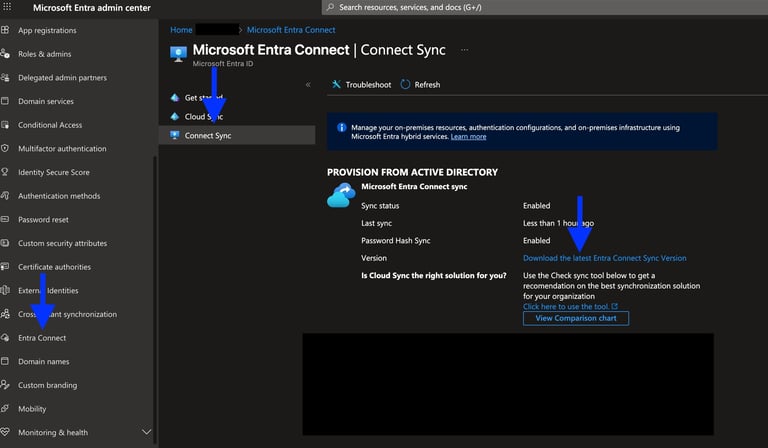The image size is (768, 448).
Task: Click the search magnifier icon
Action: (331, 7)
